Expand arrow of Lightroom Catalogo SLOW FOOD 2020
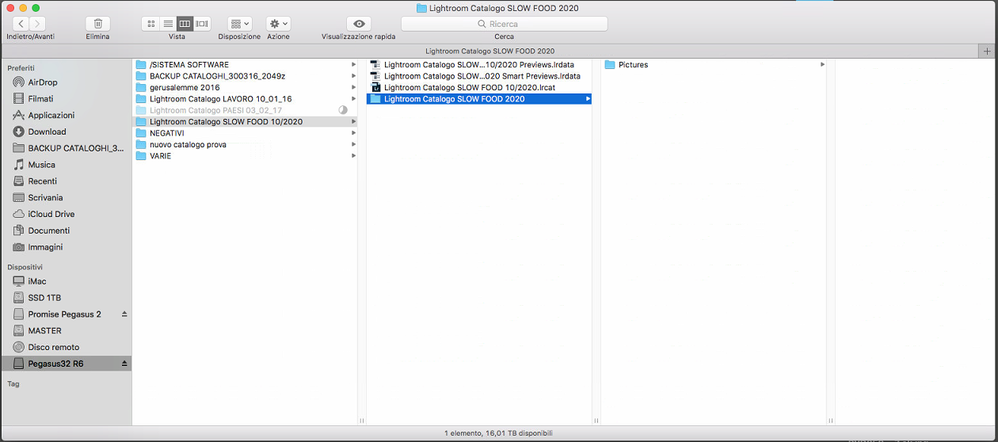 (587, 99)
